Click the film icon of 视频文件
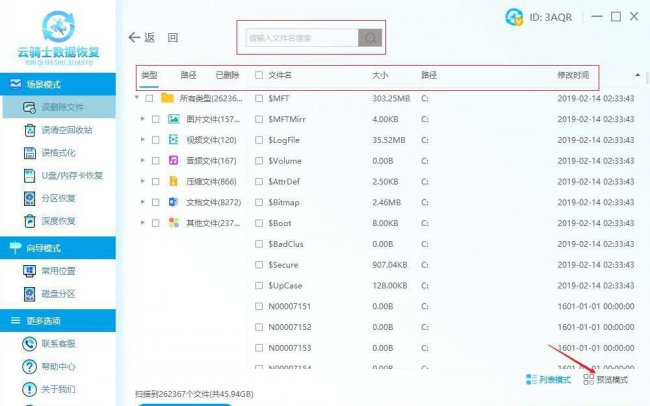The width and height of the screenshot is (650, 406). click(x=173, y=140)
